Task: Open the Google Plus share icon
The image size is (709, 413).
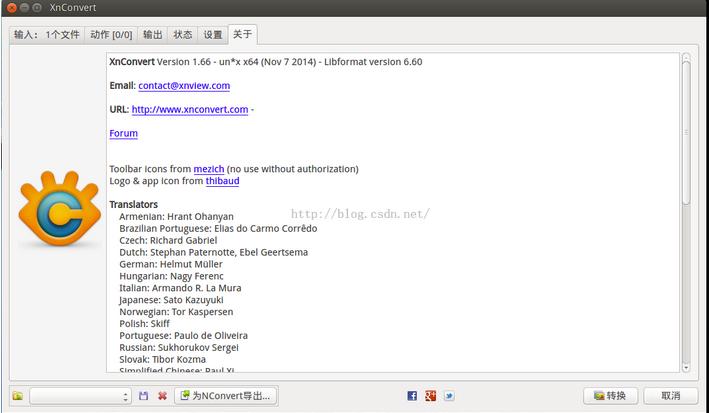Action: click(x=430, y=396)
